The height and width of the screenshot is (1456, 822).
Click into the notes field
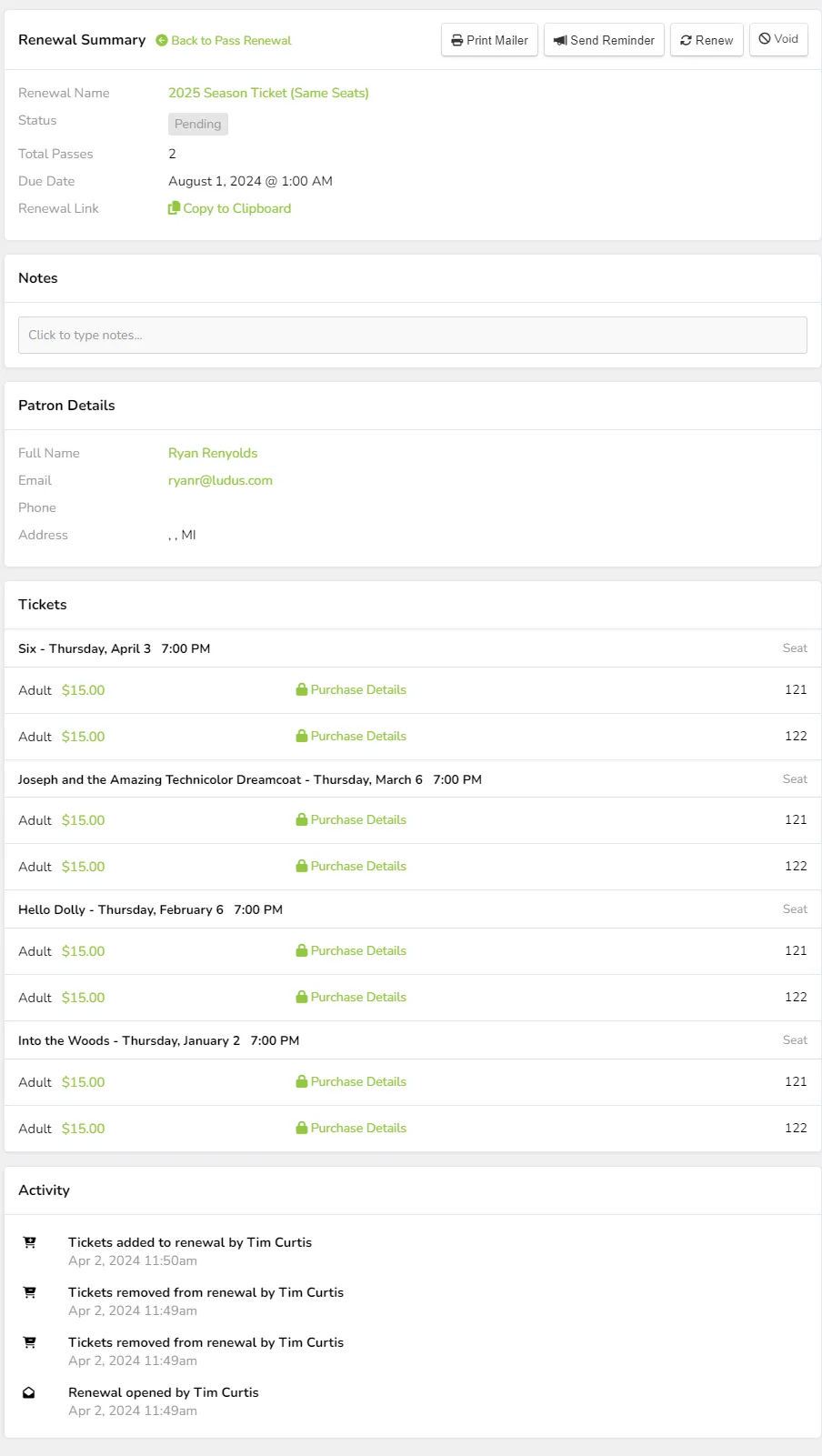pos(413,335)
